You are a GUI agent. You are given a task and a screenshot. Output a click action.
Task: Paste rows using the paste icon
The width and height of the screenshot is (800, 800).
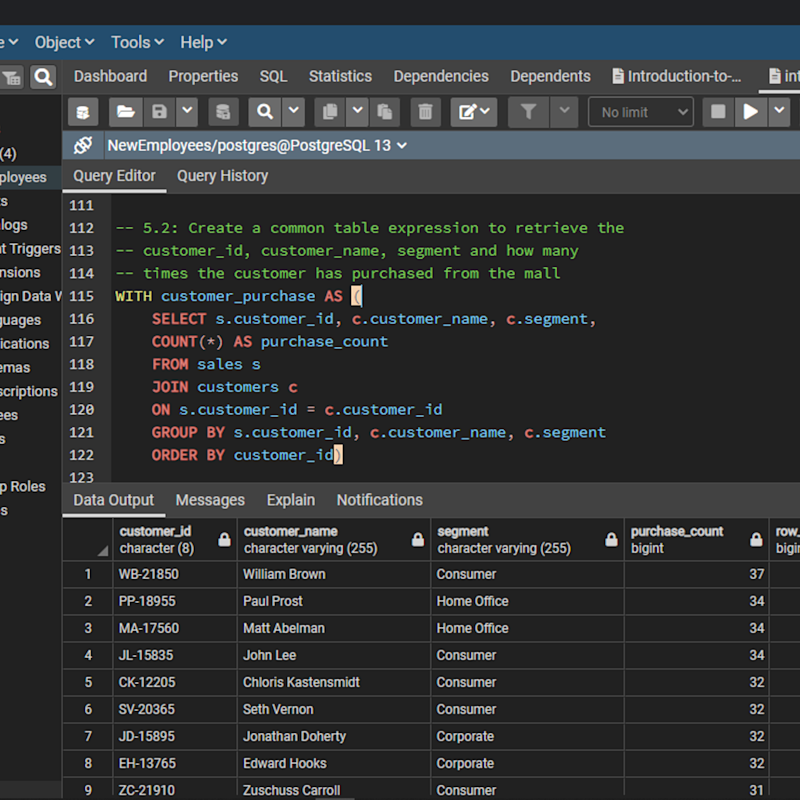point(384,111)
